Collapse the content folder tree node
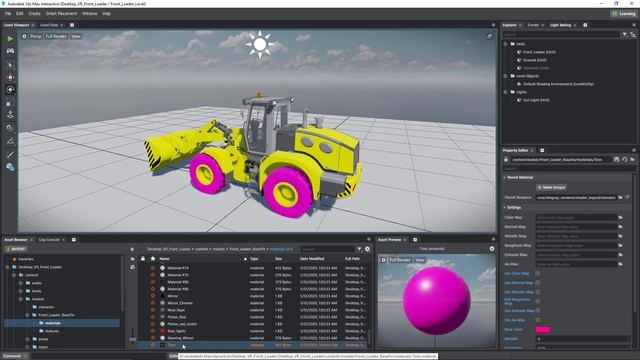 [14, 275]
